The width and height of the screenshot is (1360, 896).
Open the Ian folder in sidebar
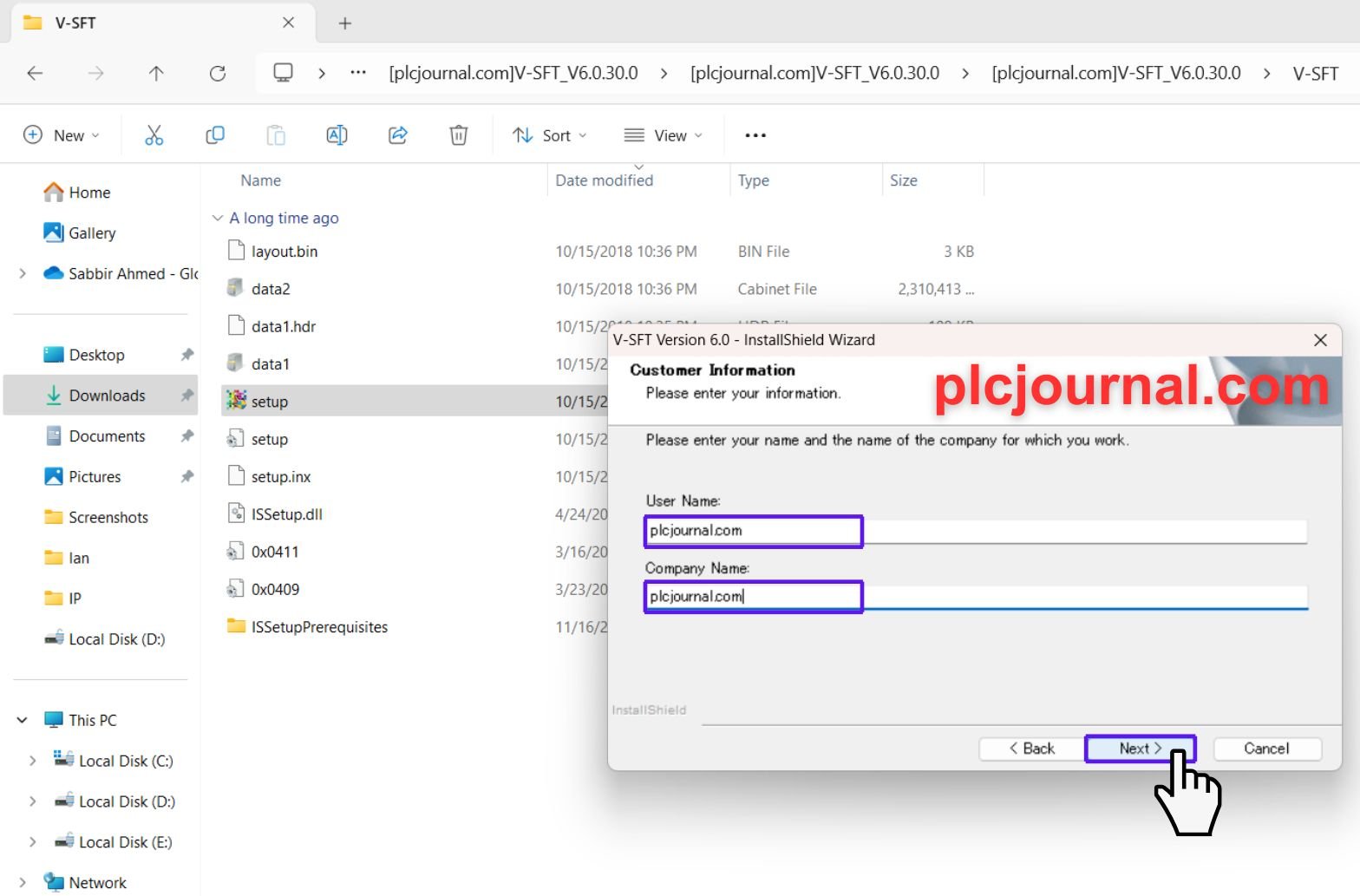pyautogui.click(x=67, y=558)
